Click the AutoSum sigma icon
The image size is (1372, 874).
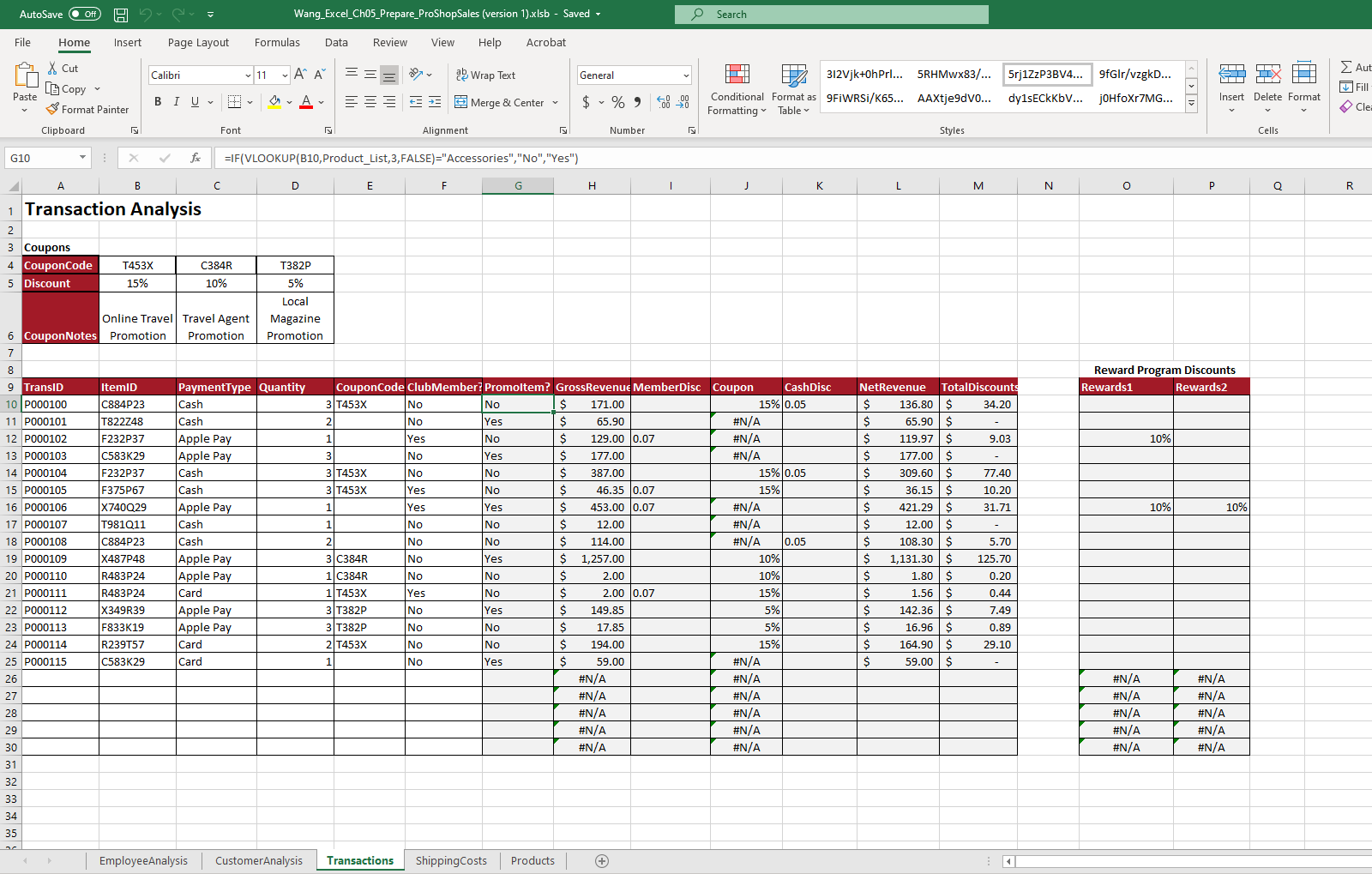[1346, 67]
